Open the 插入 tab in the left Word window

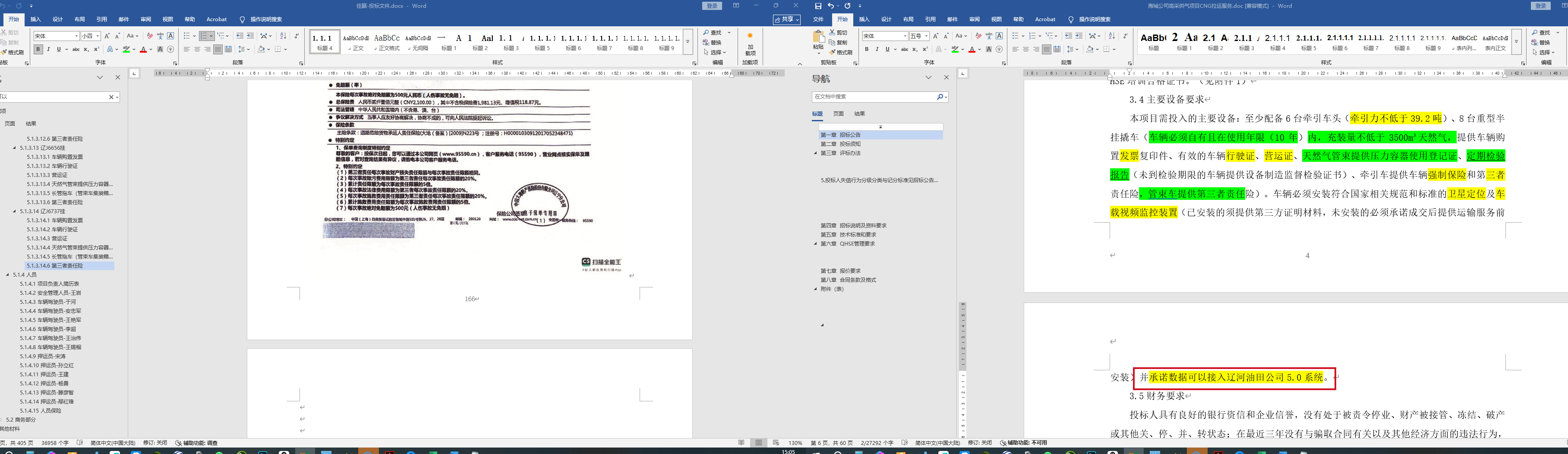[x=35, y=19]
